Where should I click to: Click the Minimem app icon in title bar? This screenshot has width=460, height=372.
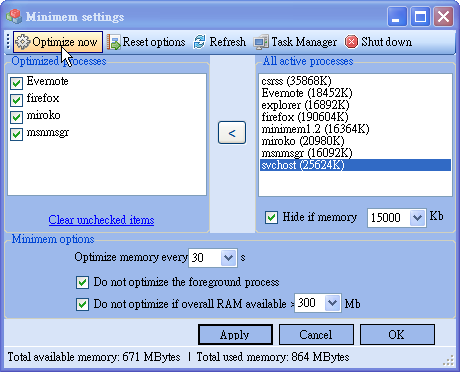[x=14, y=16]
